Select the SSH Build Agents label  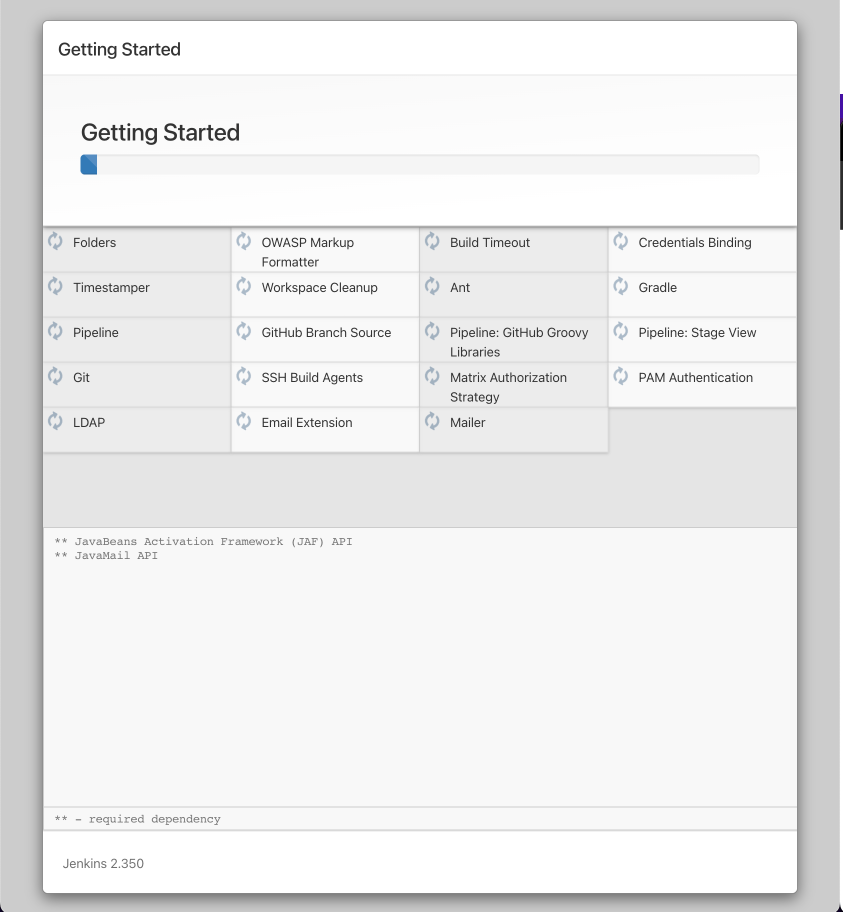tap(312, 377)
